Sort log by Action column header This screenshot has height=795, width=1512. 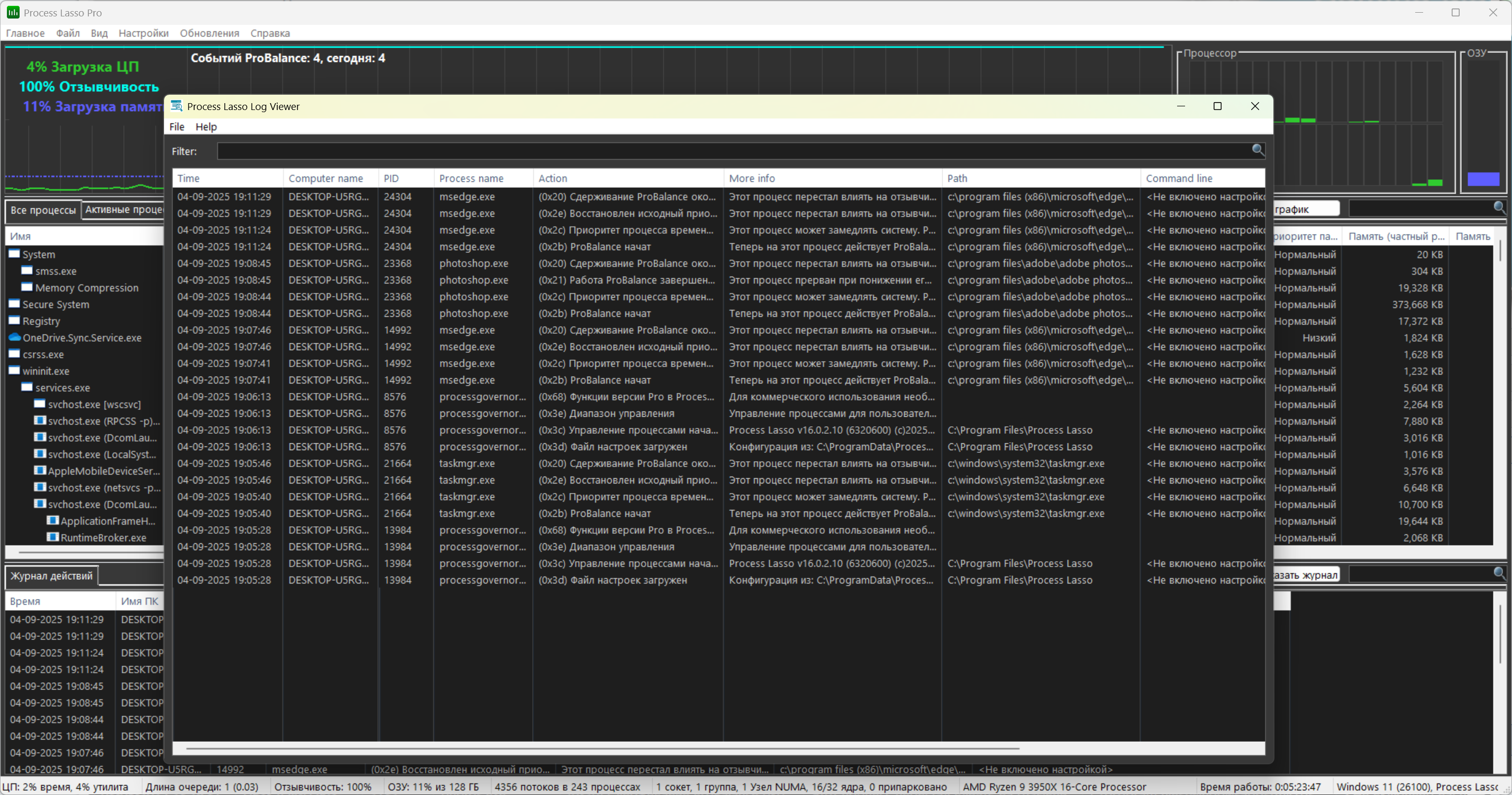coord(552,178)
